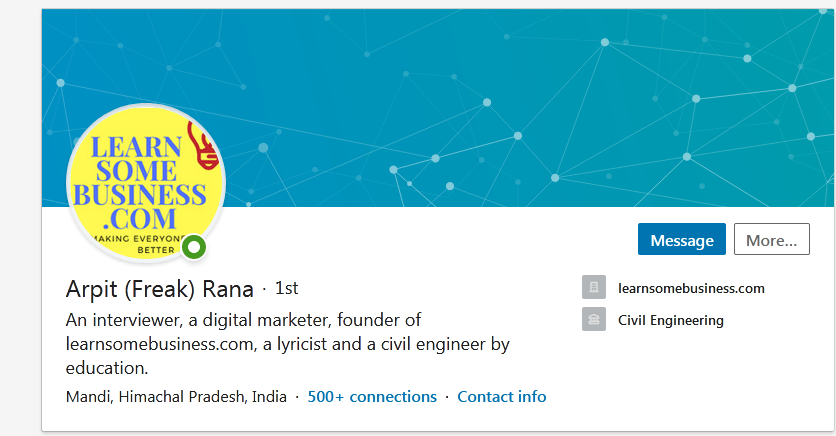Click learnsomebusiness.com text inside the headline

(162, 344)
